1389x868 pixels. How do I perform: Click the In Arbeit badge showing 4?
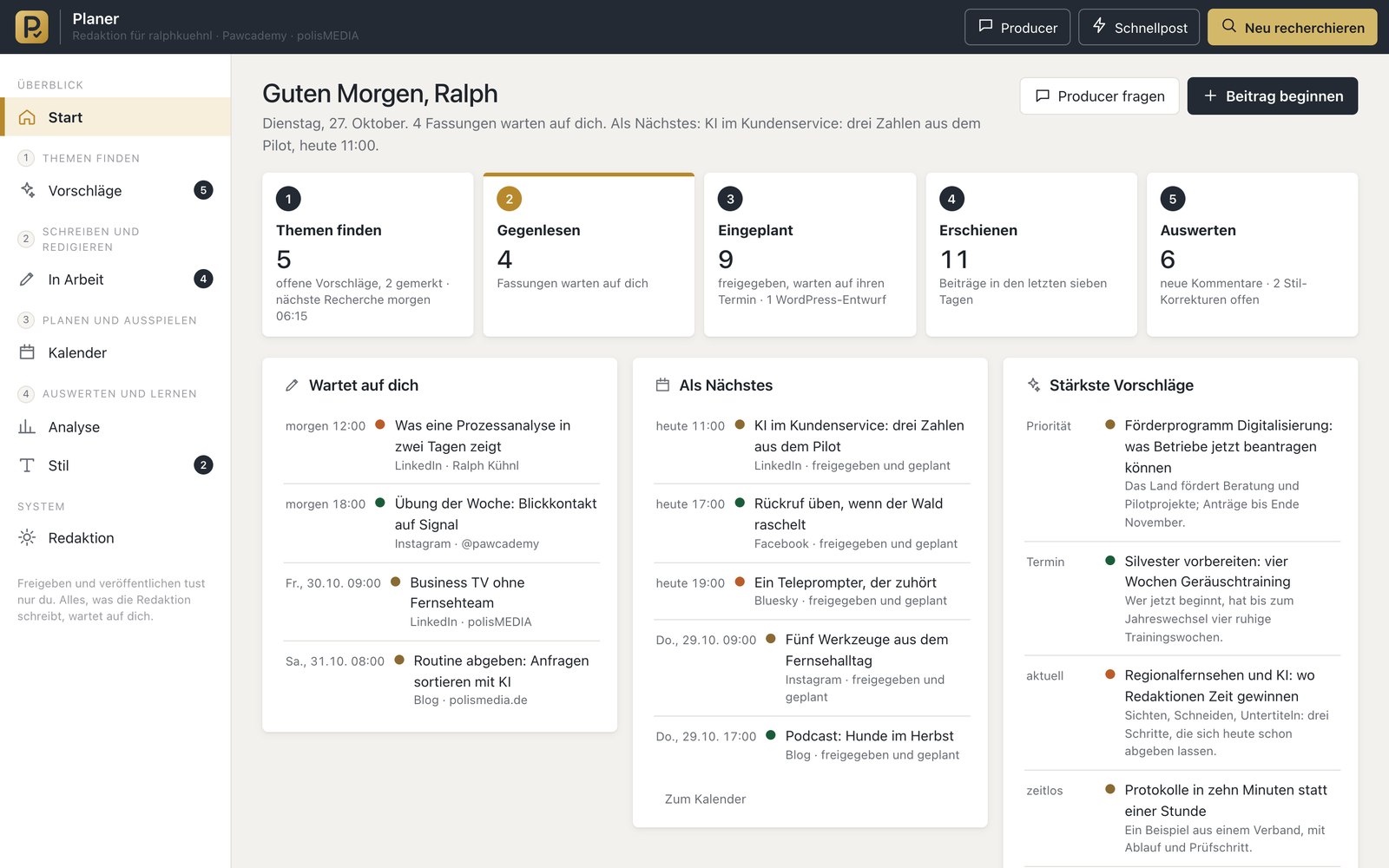203,279
